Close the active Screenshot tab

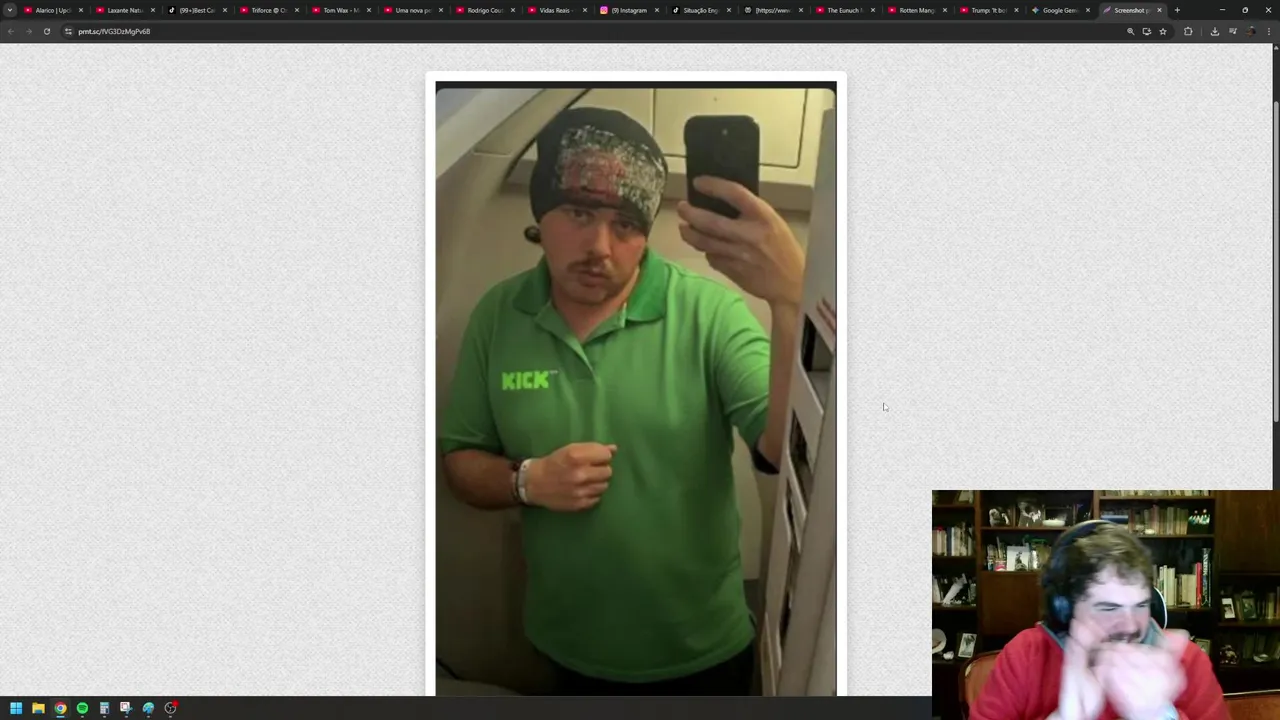click(x=1159, y=10)
